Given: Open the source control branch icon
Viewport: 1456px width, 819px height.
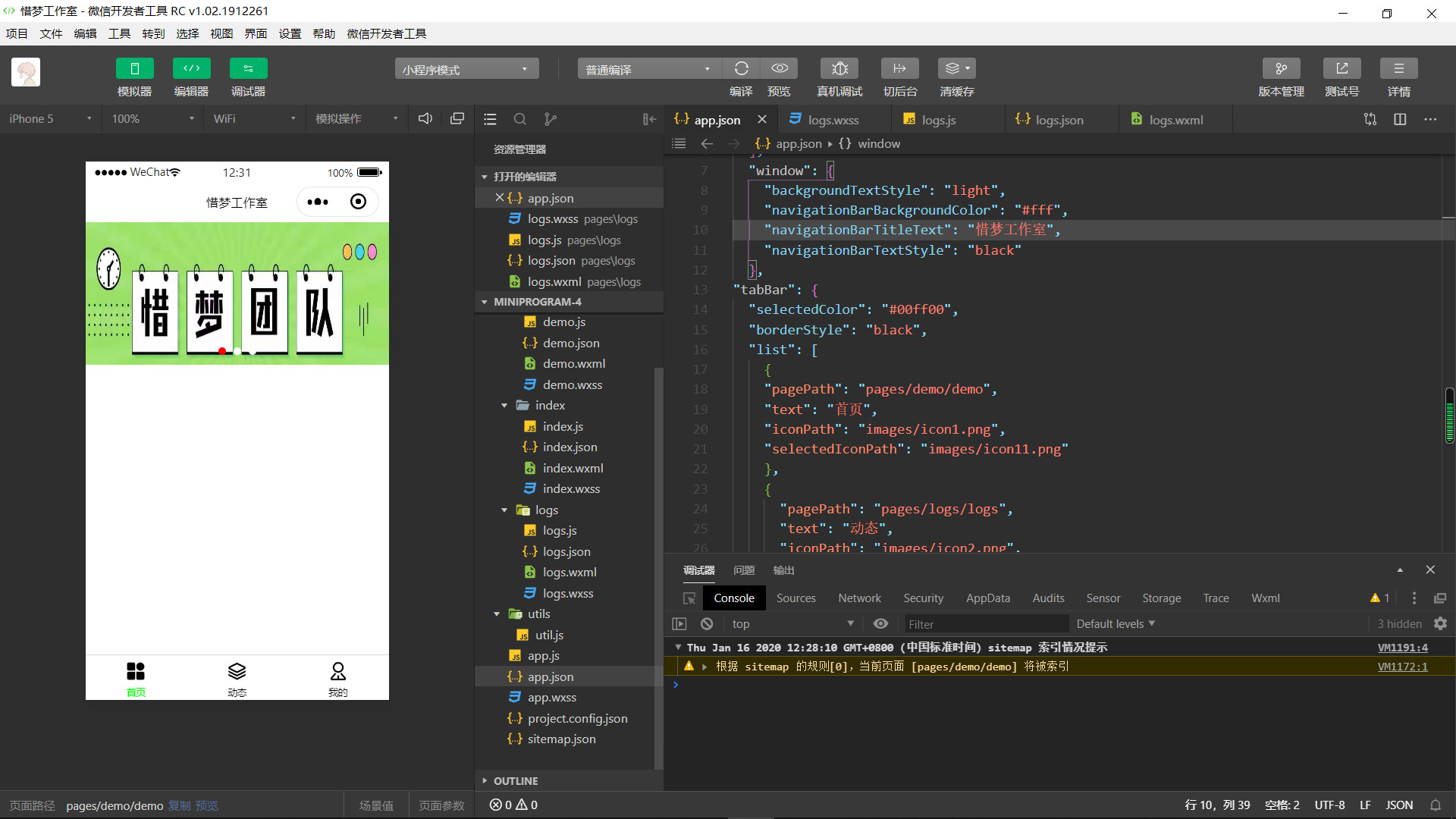Looking at the screenshot, I should [x=550, y=119].
